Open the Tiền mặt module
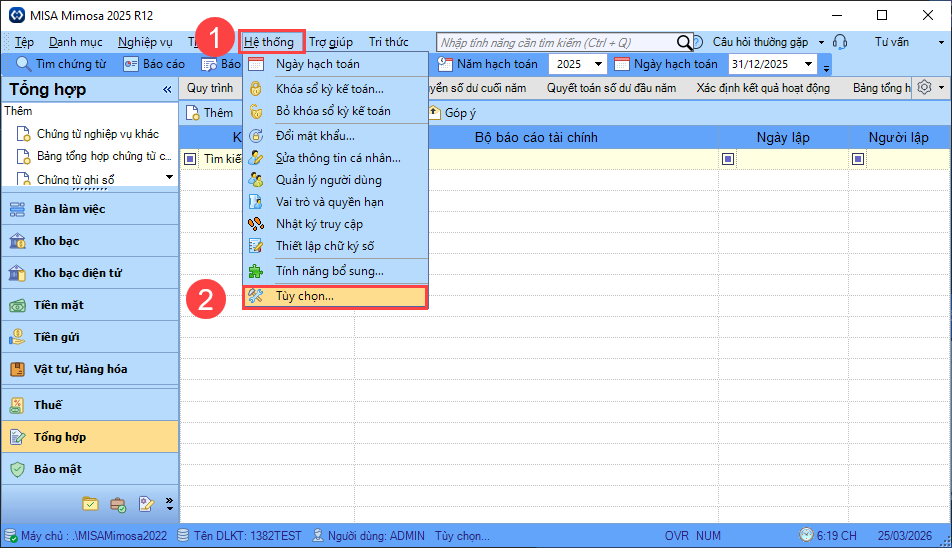952x548 pixels. point(59,305)
